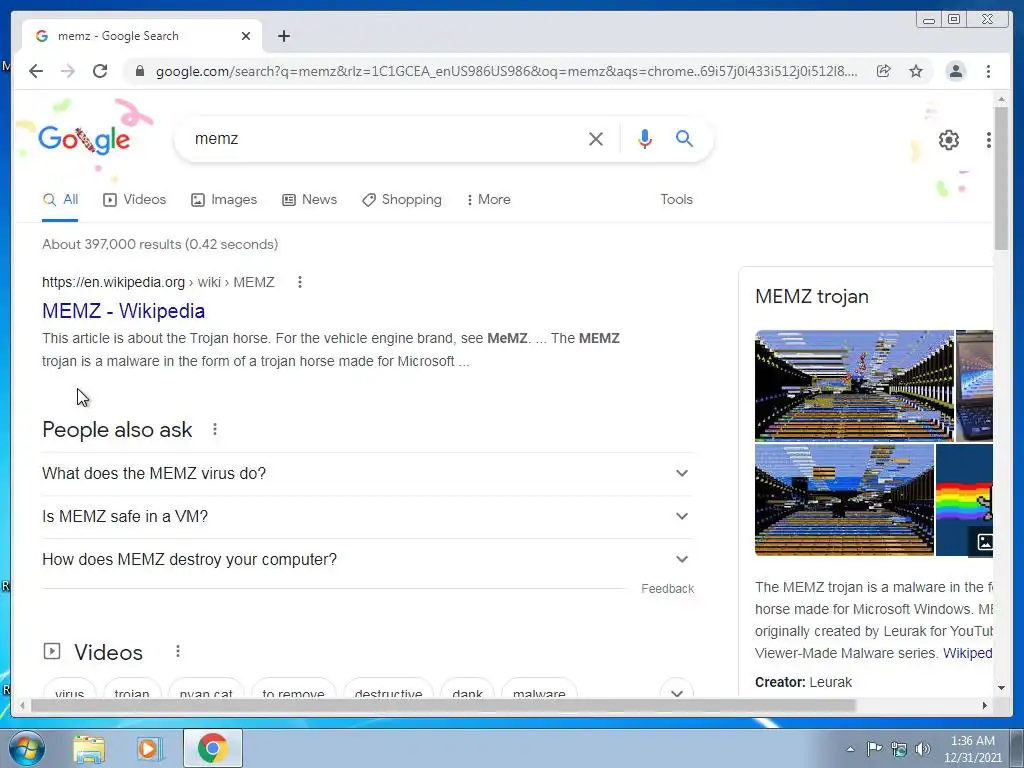The image size is (1024, 768).
Task: Start voice search with the microphone
Action: [x=645, y=138]
